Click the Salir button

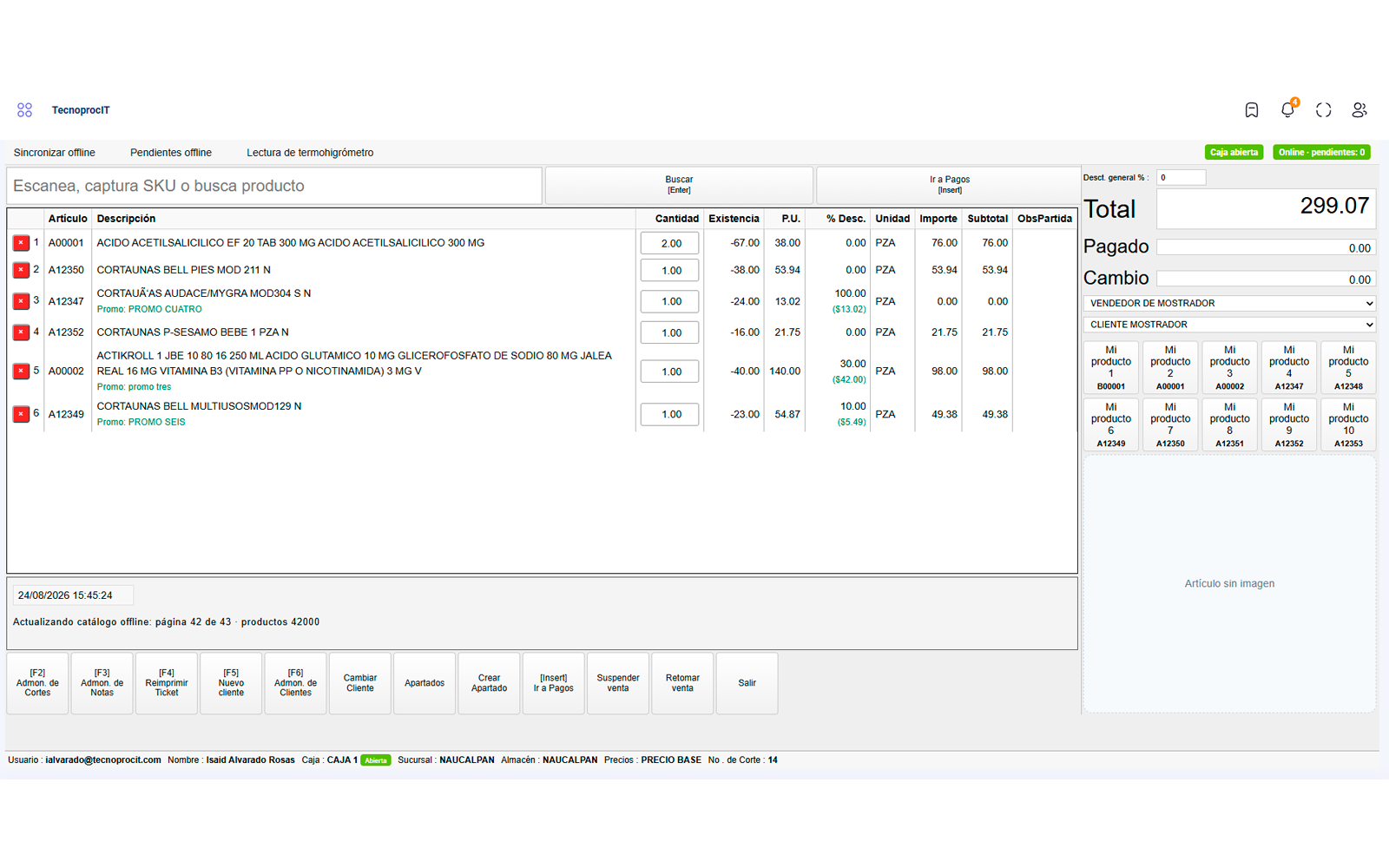[747, 683]
